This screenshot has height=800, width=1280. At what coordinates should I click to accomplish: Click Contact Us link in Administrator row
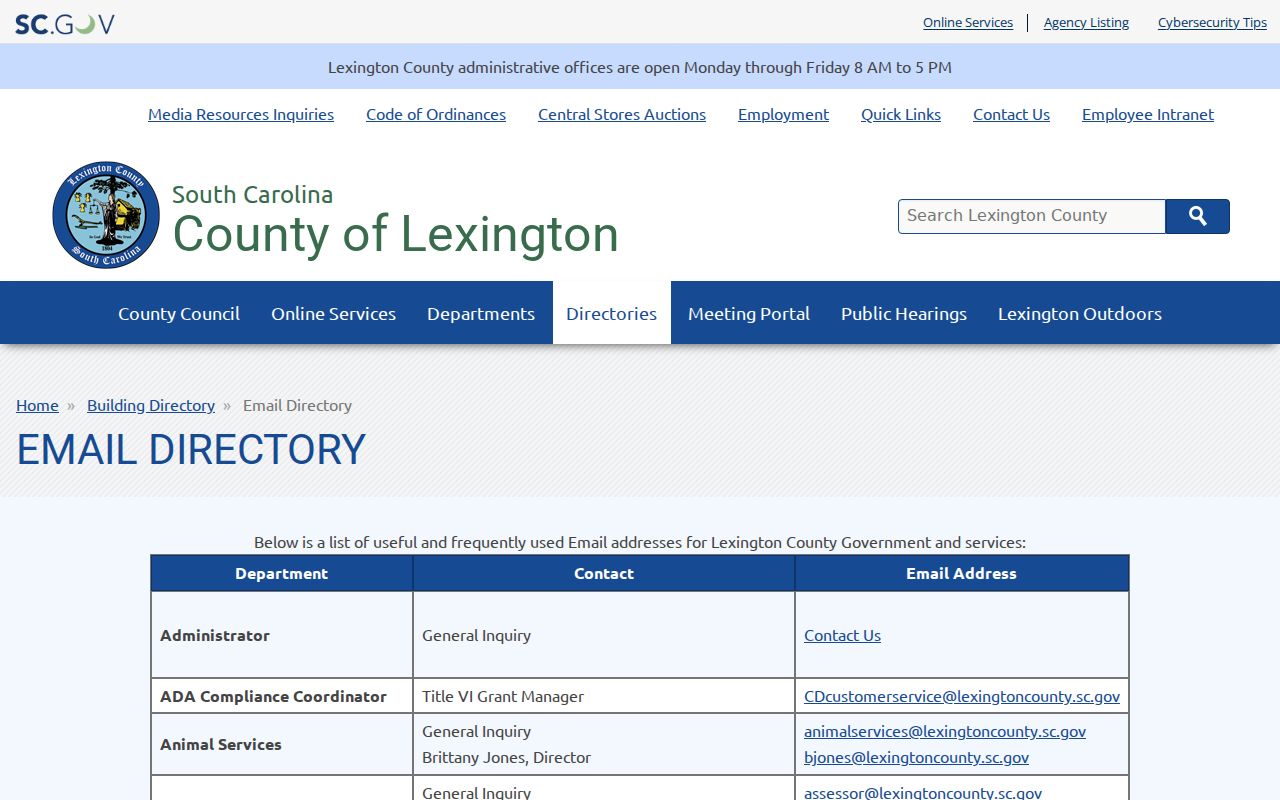[x=842, y=635]
